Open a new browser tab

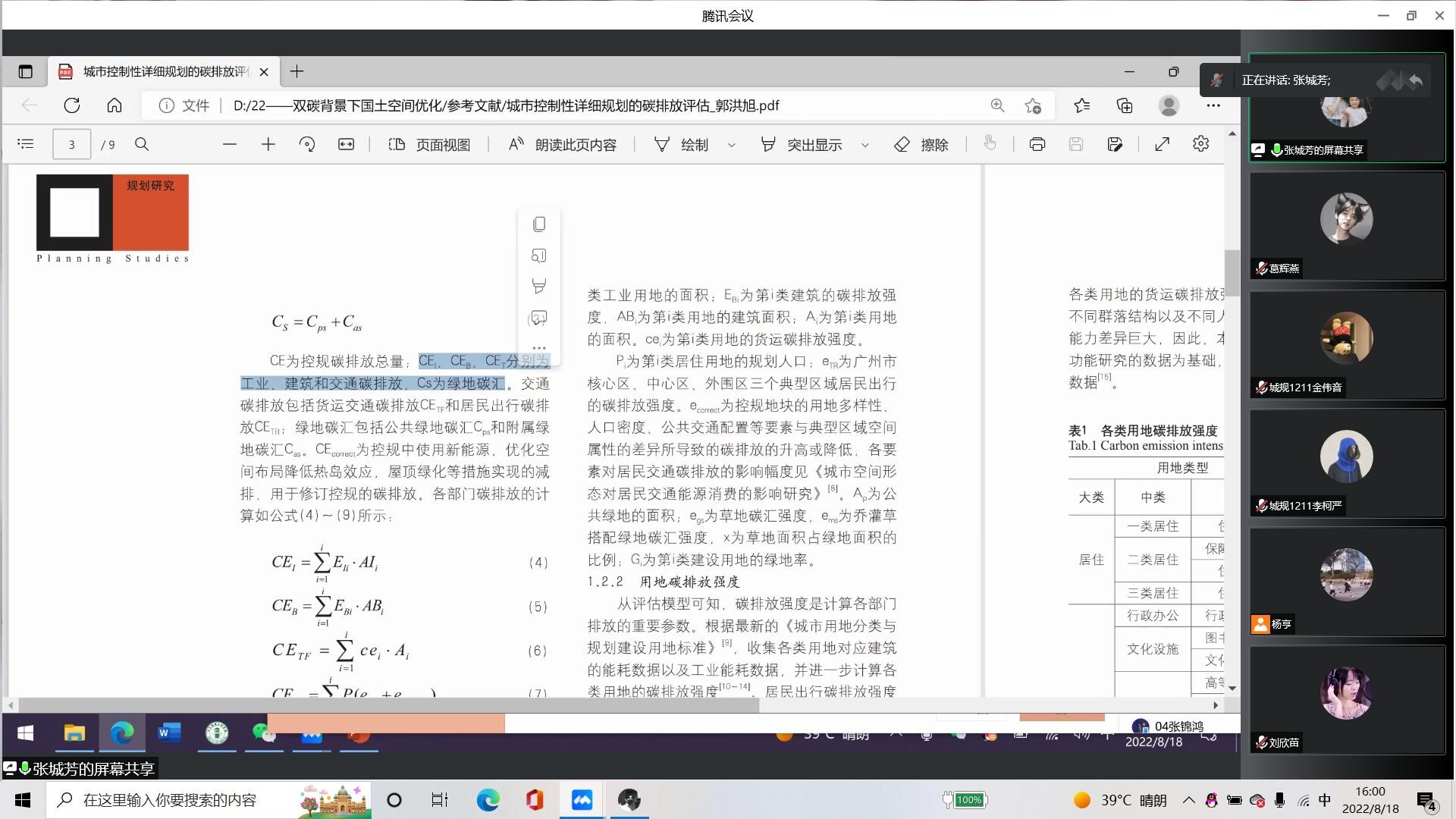pos(297,71)
